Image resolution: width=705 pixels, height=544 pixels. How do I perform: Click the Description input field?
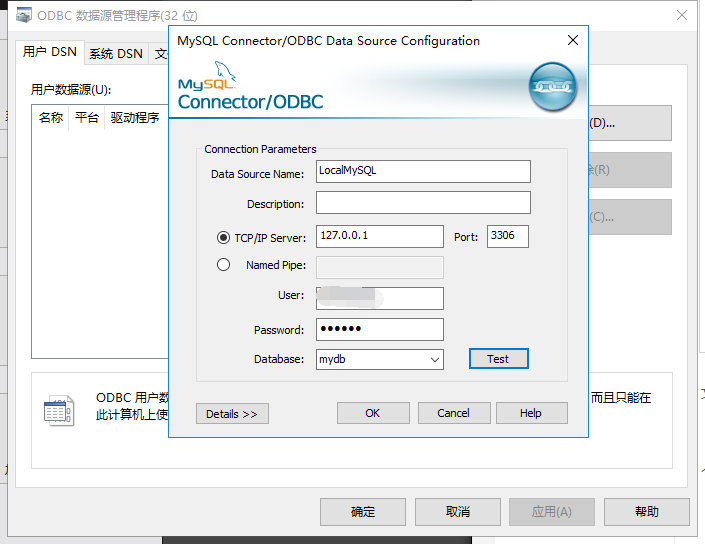(x=423, y=203)
